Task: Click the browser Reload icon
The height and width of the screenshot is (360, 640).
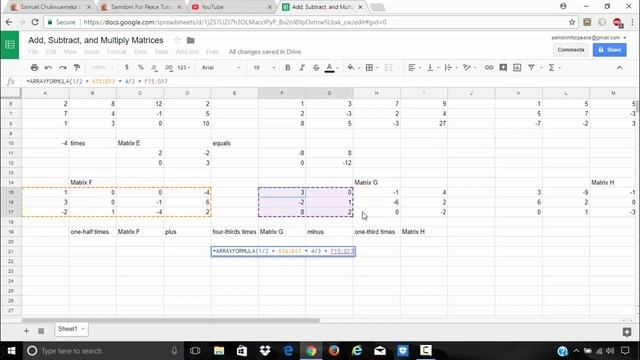Action: [35, 22]
